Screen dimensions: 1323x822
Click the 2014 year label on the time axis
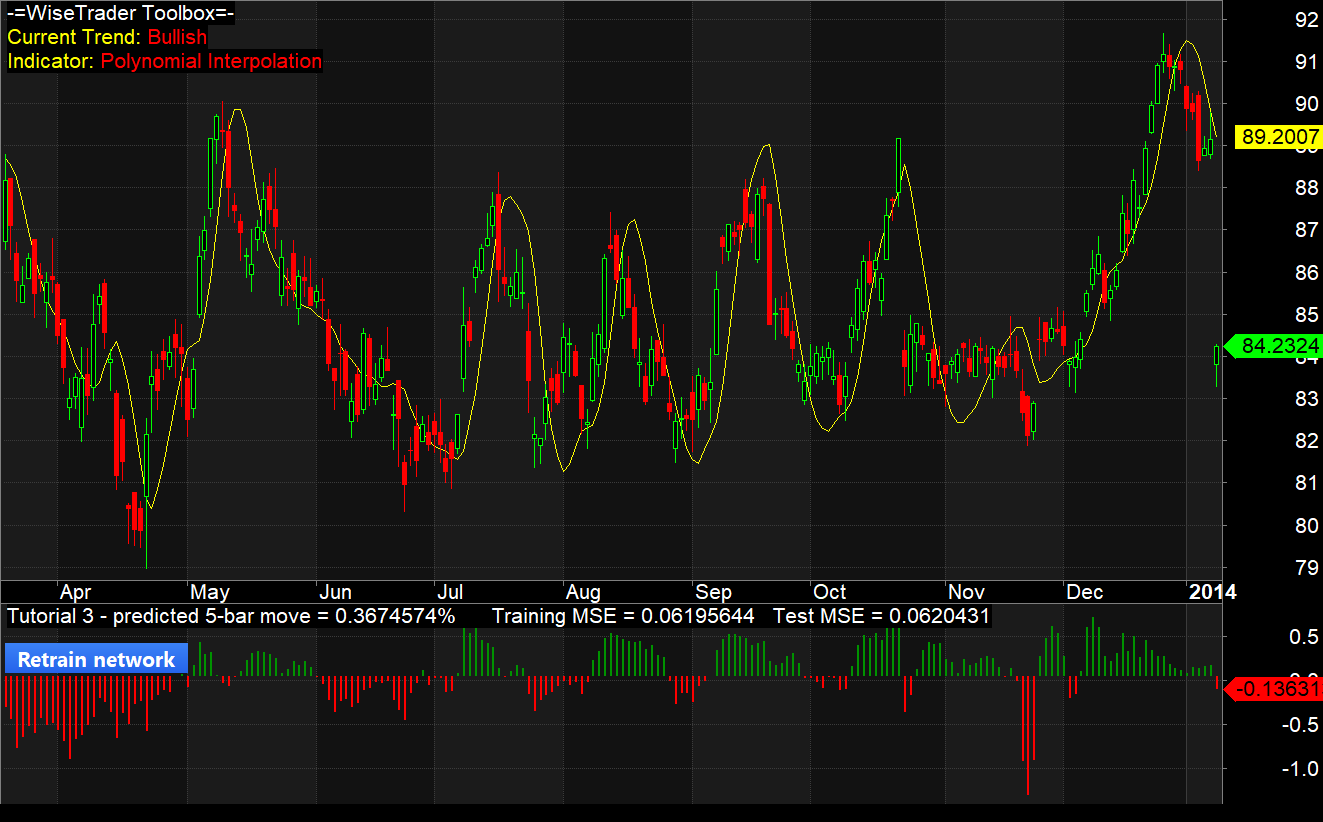click(1212, 592)
